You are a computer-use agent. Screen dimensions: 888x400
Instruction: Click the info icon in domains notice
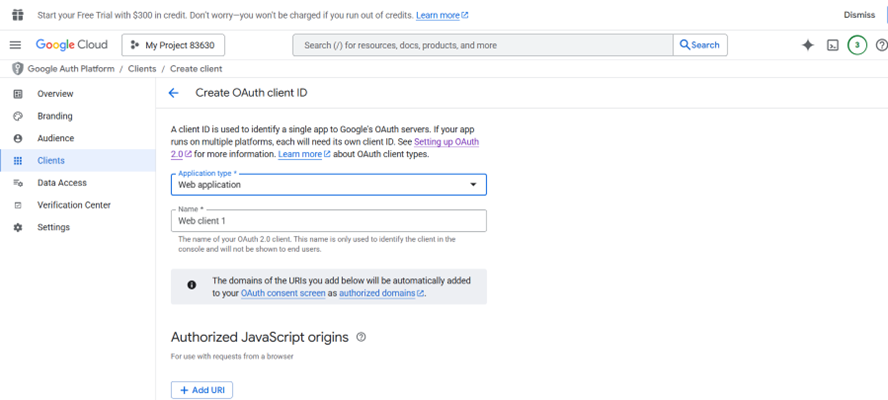coord(191,285)
